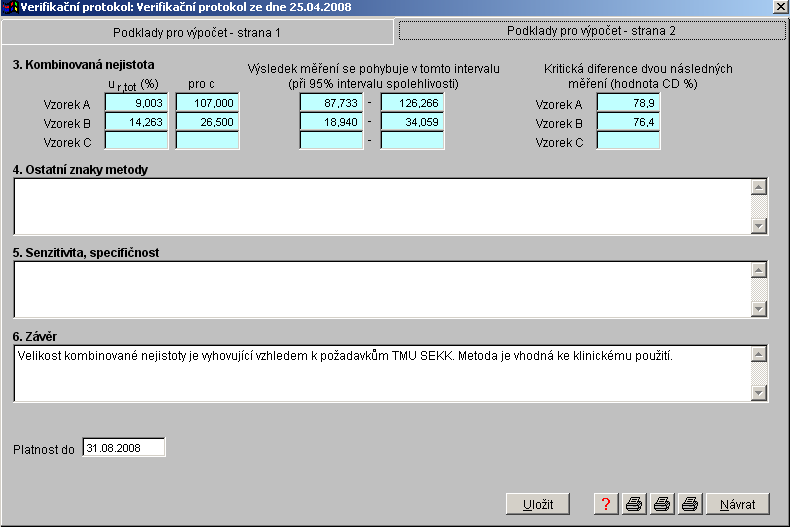
Task: Click the empty Vzorek C critical difference field
Action: click(628, 141)
